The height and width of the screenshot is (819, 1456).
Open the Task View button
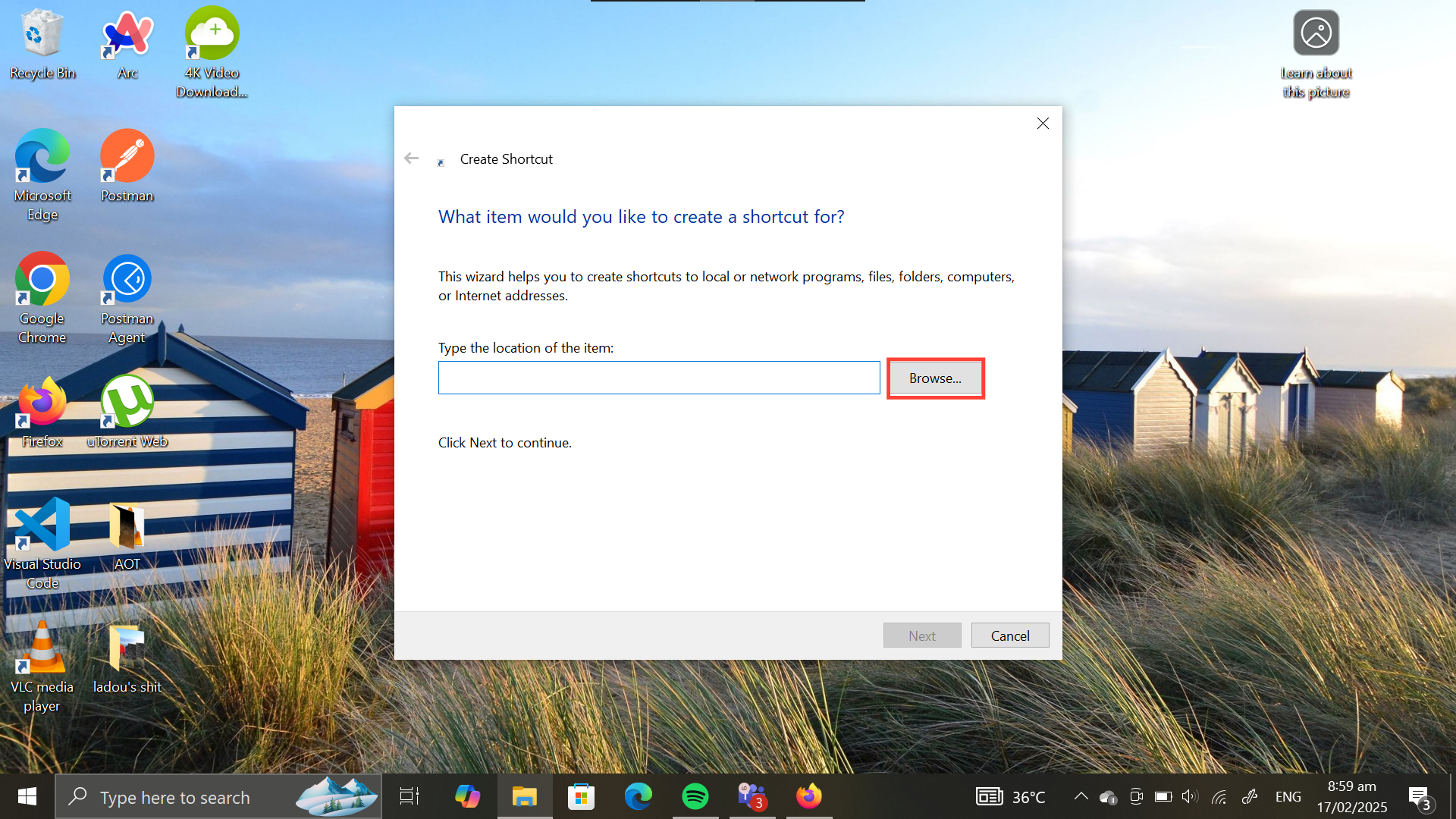[x=409, y=796]
